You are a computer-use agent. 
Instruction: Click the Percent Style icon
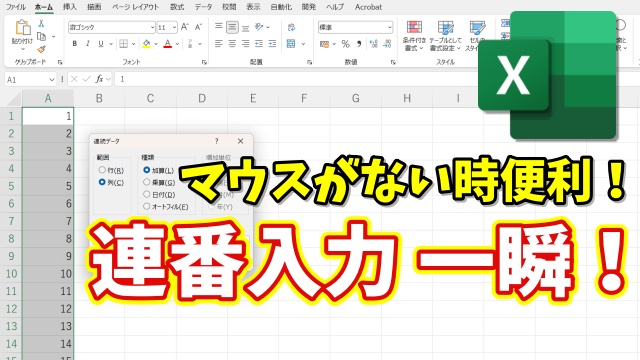(346, 44)
